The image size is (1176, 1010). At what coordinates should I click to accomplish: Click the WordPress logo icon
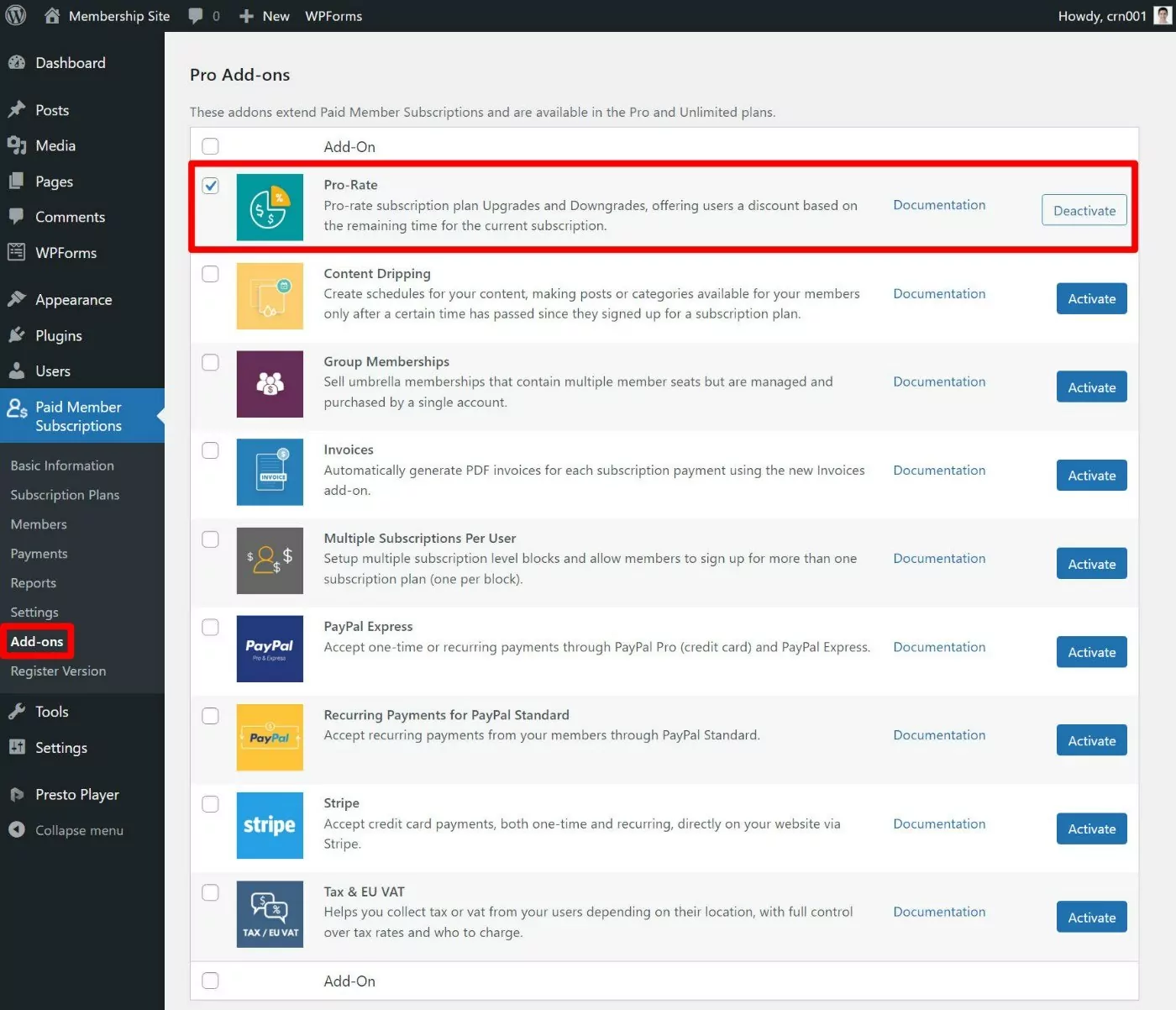tap(16, 16)
